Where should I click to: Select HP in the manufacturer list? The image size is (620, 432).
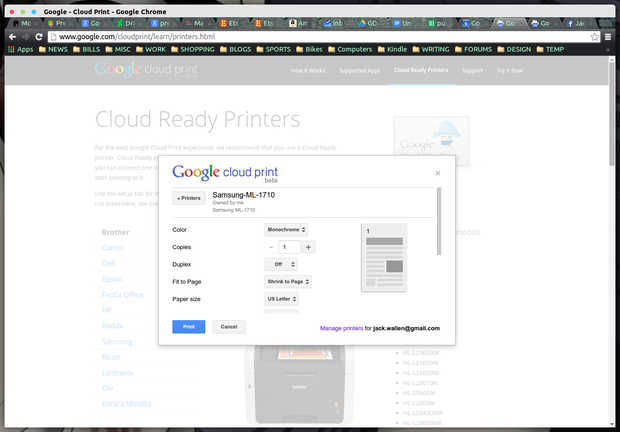107,310
